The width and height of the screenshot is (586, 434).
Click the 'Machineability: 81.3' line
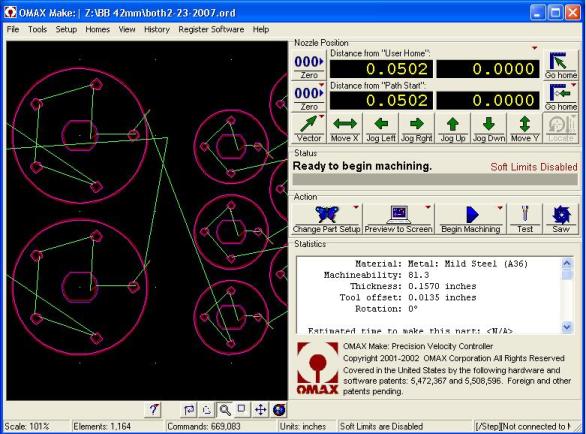tap(376, 275)
